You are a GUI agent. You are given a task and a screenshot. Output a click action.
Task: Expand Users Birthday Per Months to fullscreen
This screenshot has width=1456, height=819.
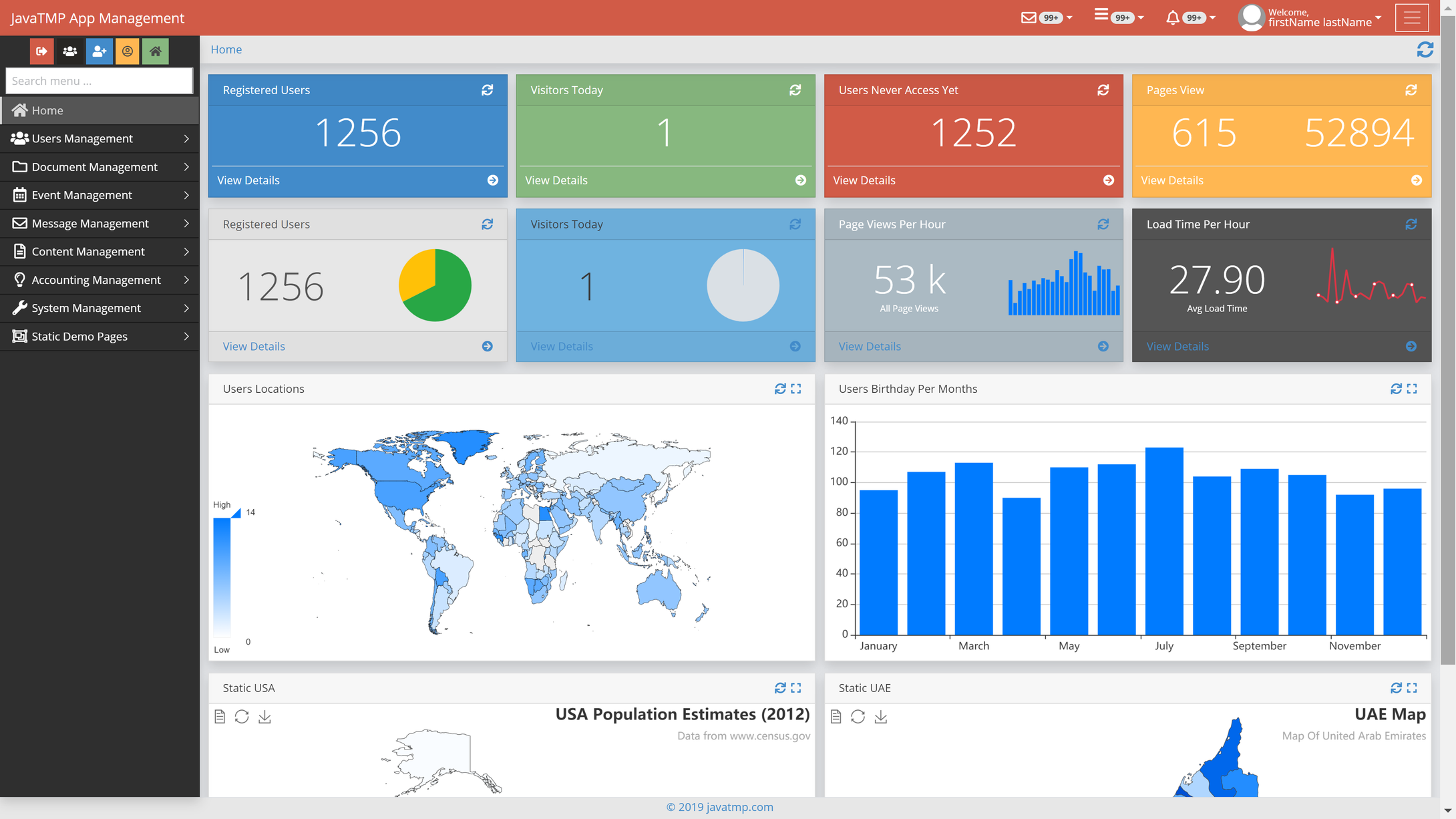click(x=1412, y=389)
